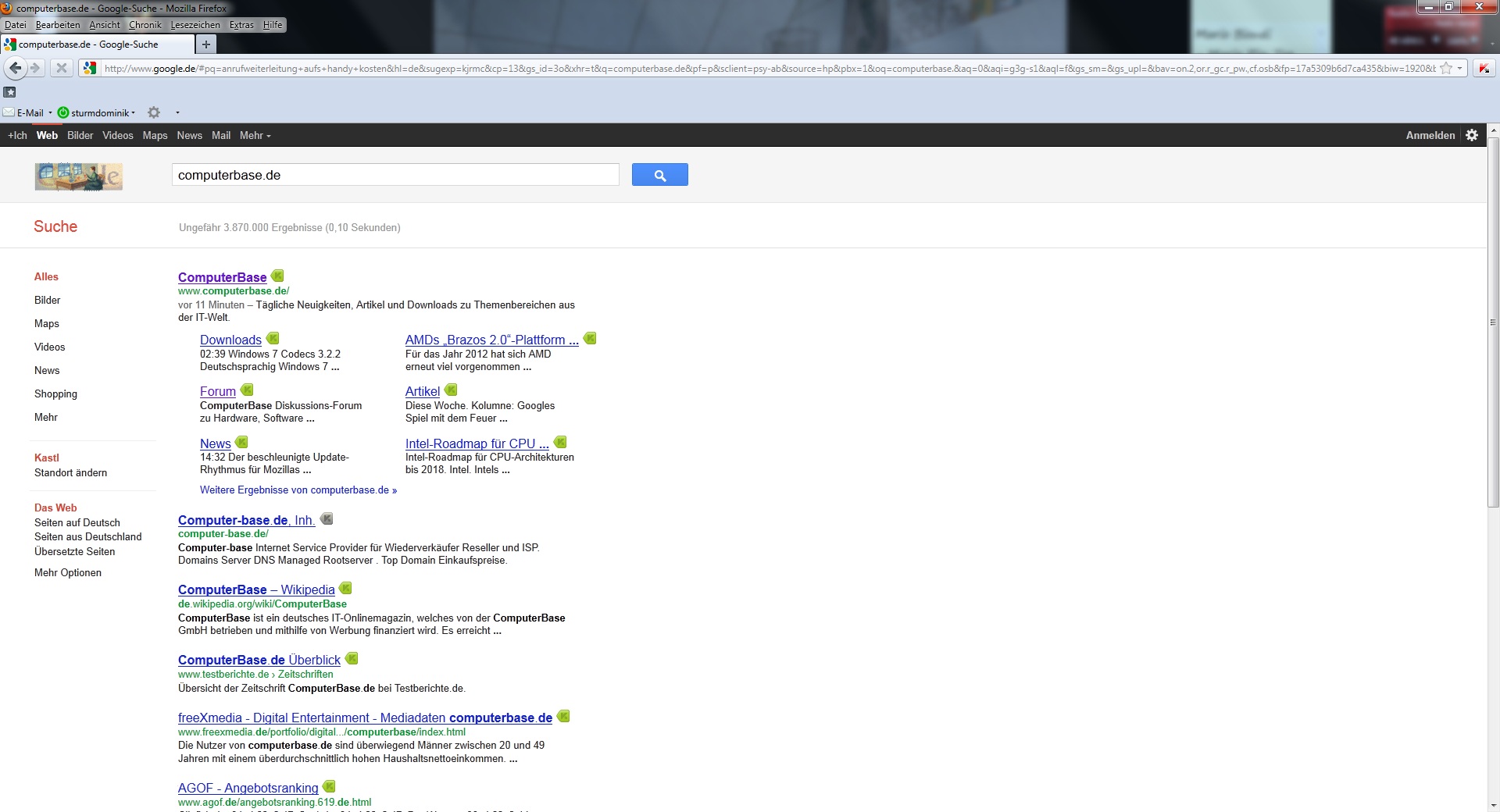Expand the E-Mail toolbar dropdown
1500x812 pixels.
pyautogui.click(x=50, y=112)
